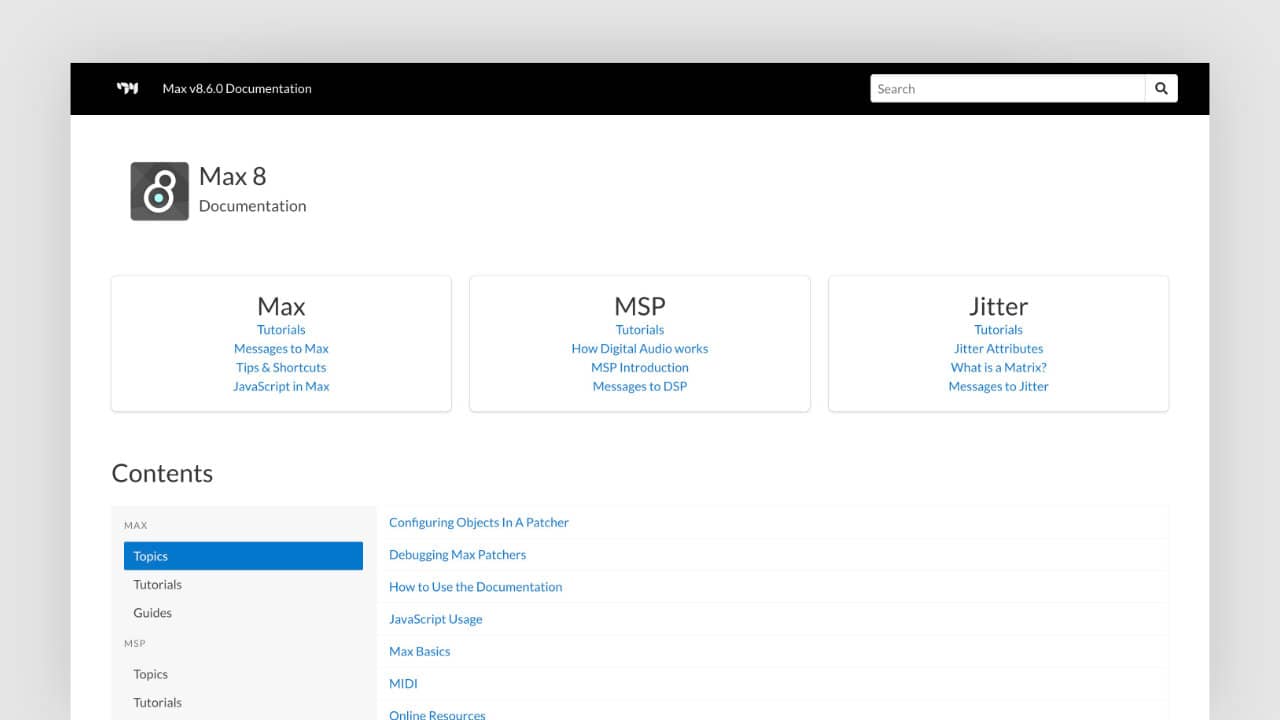The image size is (1280, 720).
Task: Open Tutorials link in MSP card
Action: click(640, 329)
